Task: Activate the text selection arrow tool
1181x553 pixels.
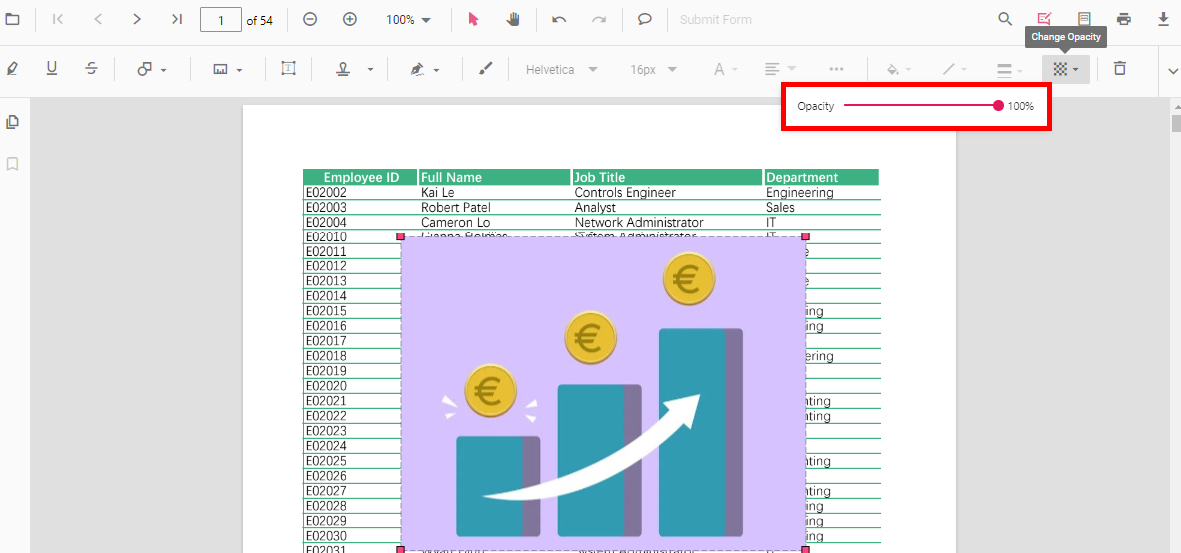Action: 474,19
